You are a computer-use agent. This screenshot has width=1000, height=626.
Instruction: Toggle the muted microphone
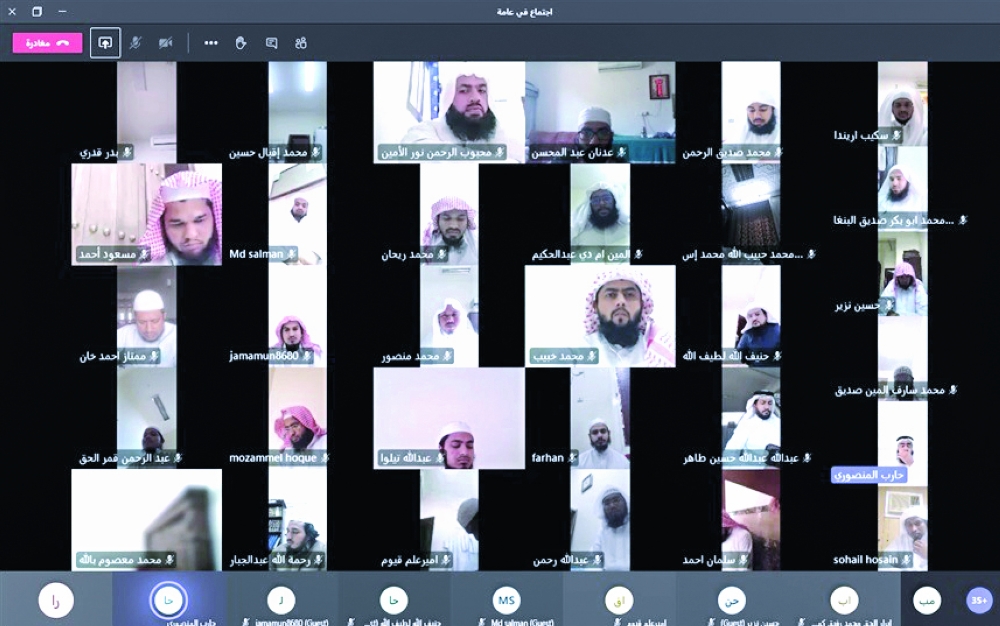pos(135,43)
